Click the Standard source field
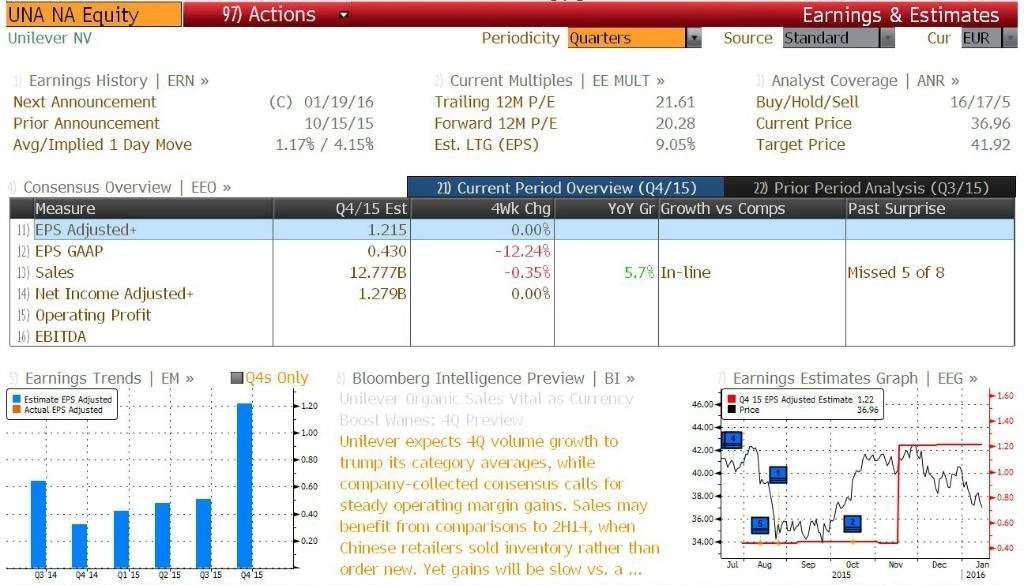The width and height of the screenshot is (1024, 585). coord(831,38)
